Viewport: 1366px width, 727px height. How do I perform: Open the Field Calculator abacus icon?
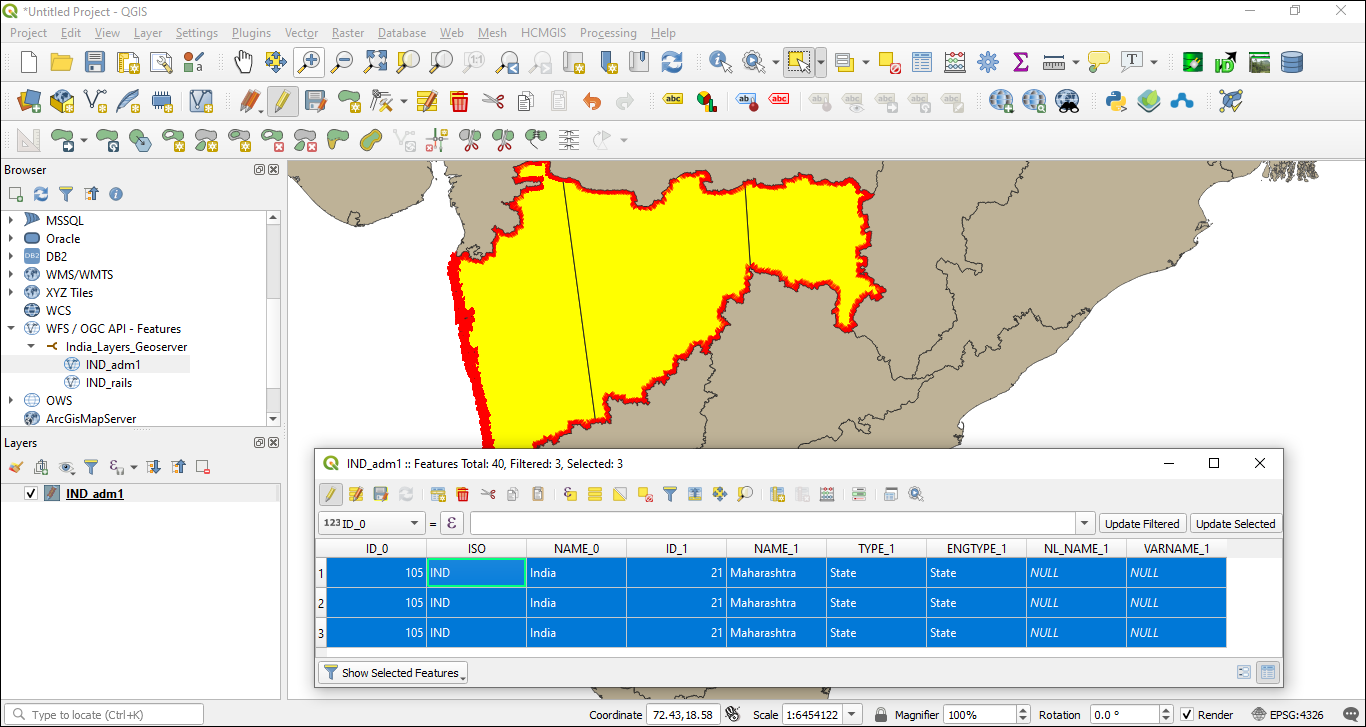tap(955, 62)
